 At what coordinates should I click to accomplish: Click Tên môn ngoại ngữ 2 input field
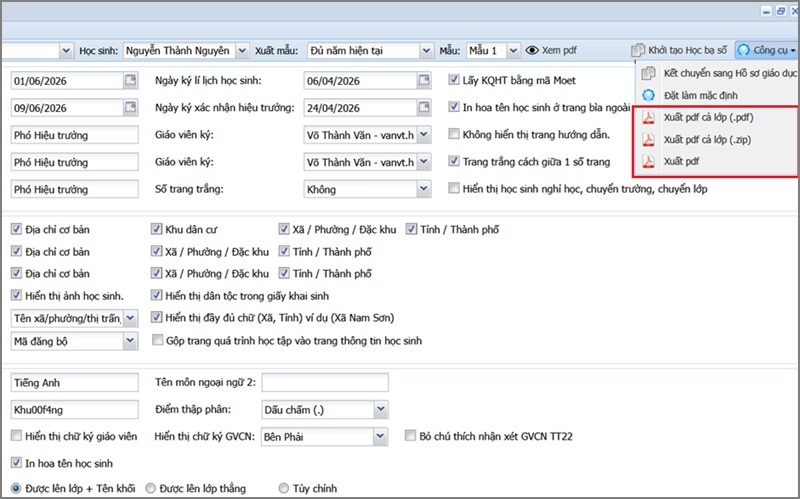[325, 382]
